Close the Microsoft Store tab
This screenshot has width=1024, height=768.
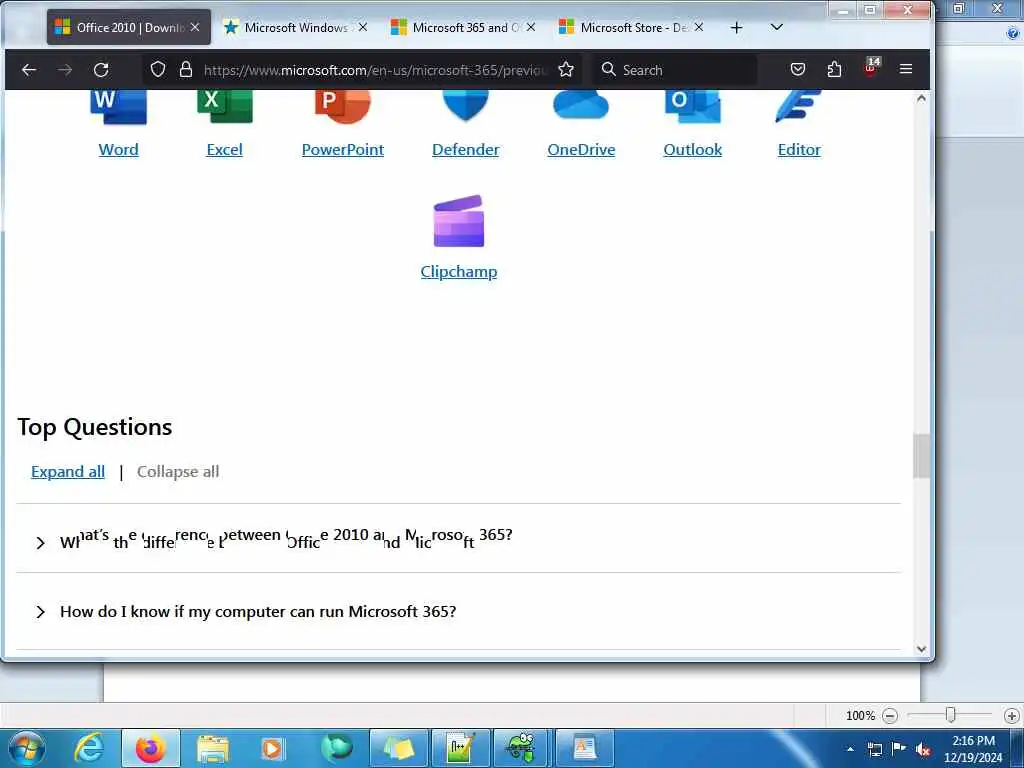(699, 27)
